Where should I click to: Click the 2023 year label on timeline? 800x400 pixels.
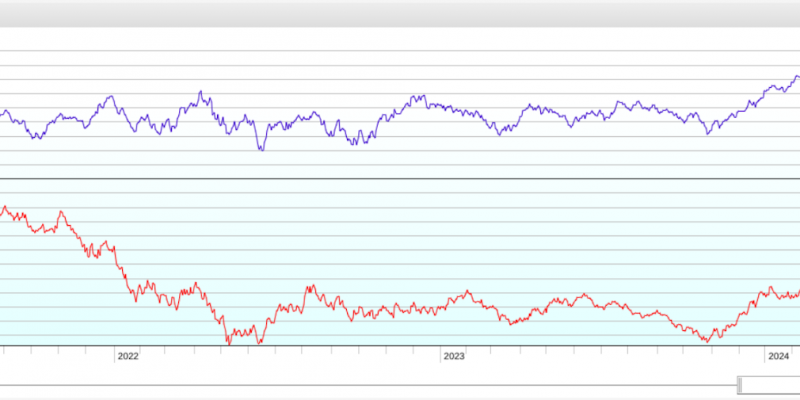[454, 357]
